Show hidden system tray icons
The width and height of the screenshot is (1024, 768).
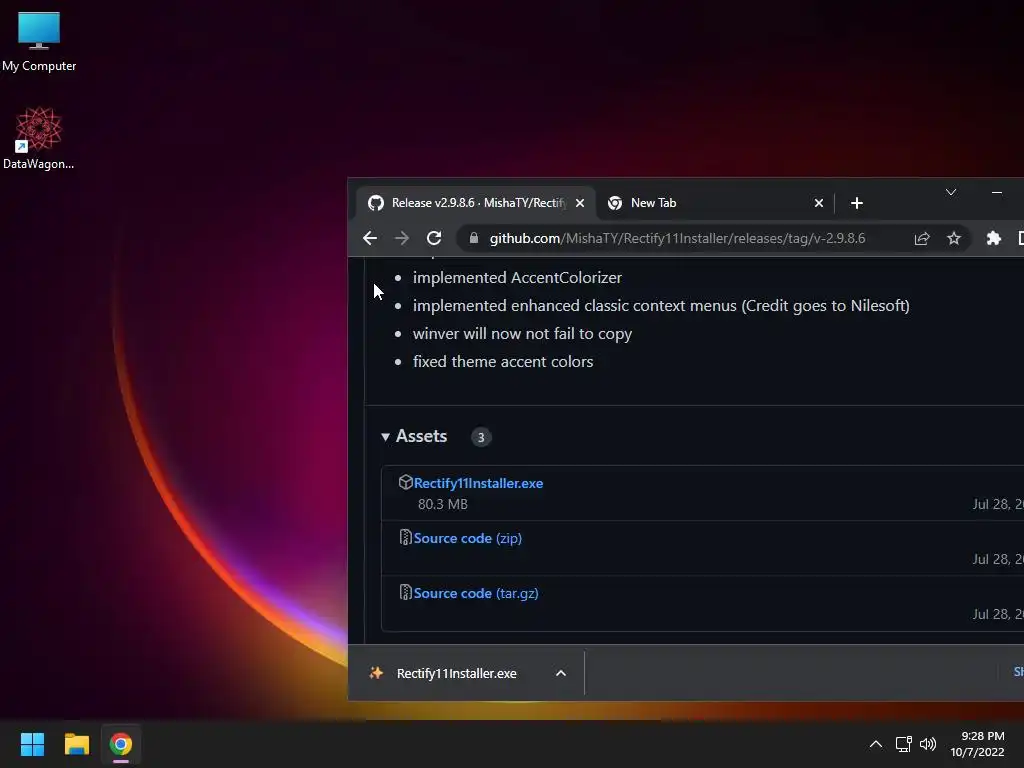pos(876,744)
